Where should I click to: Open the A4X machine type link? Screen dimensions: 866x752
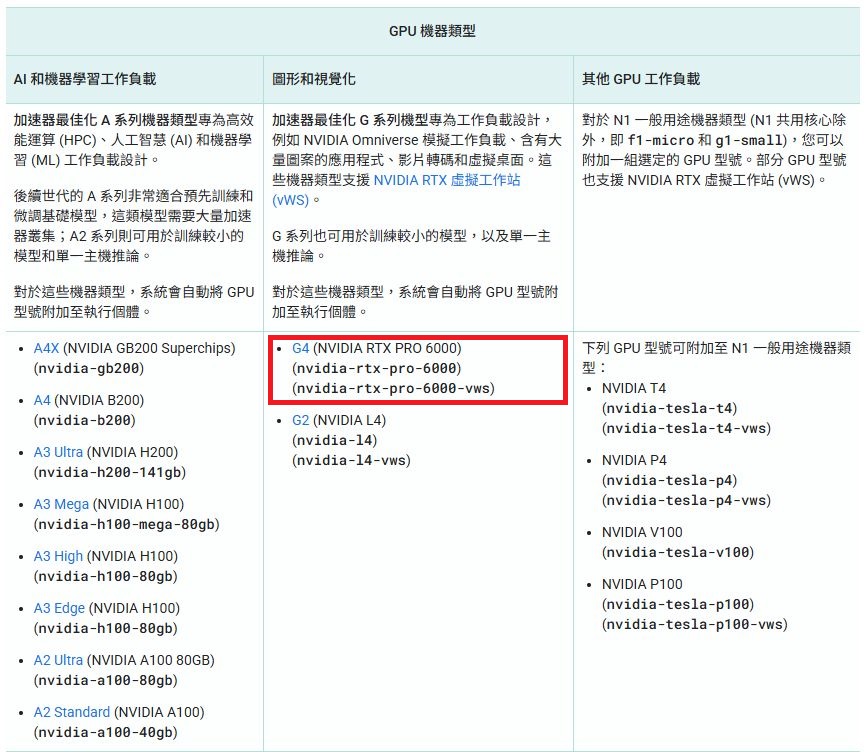48,348
